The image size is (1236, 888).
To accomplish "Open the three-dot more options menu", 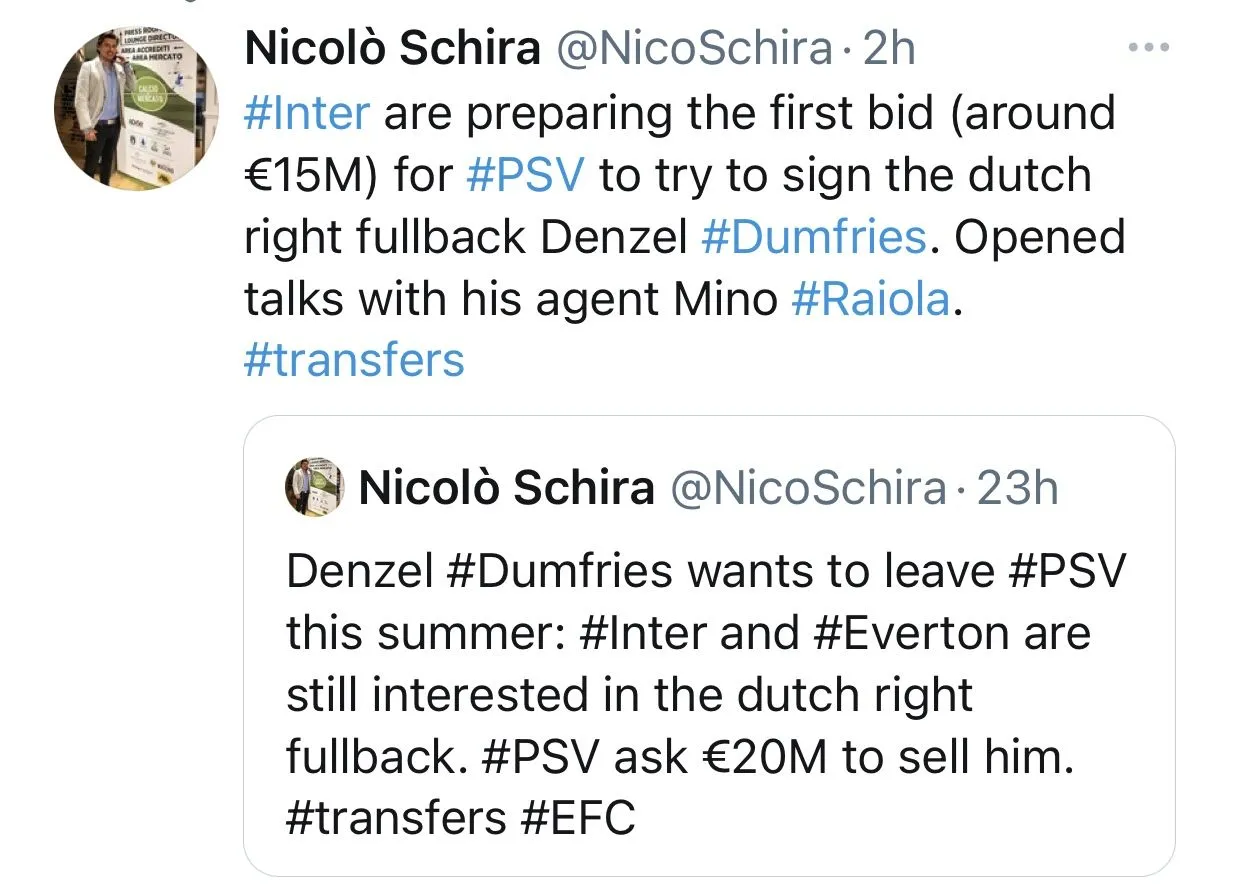I will 1147,49.
